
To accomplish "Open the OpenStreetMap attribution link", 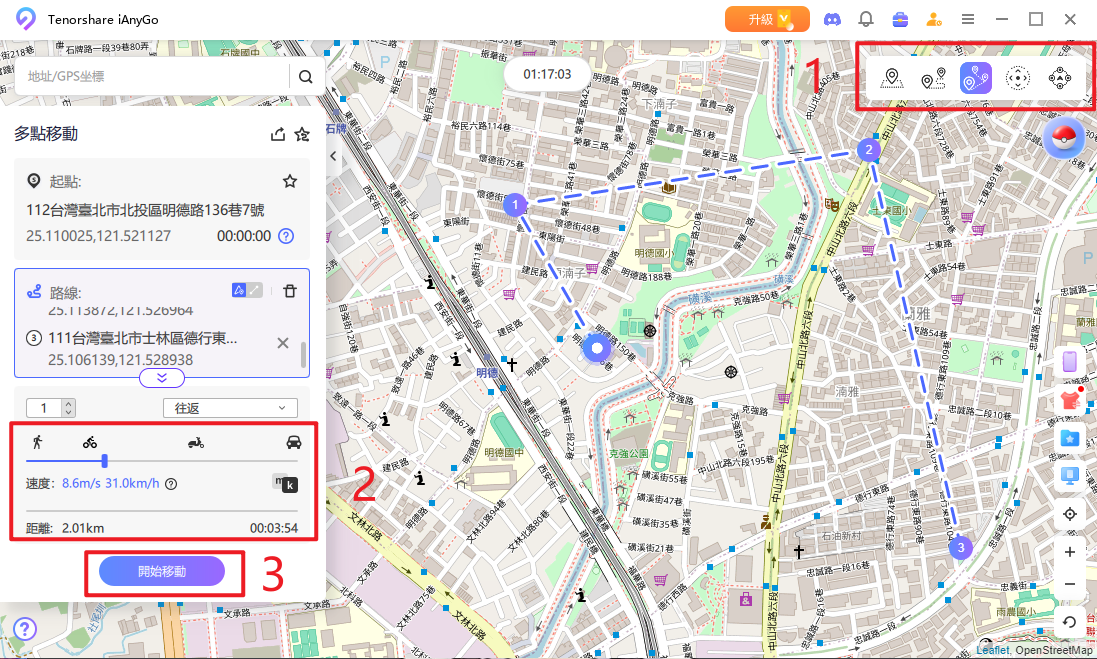I will 1054,651.
